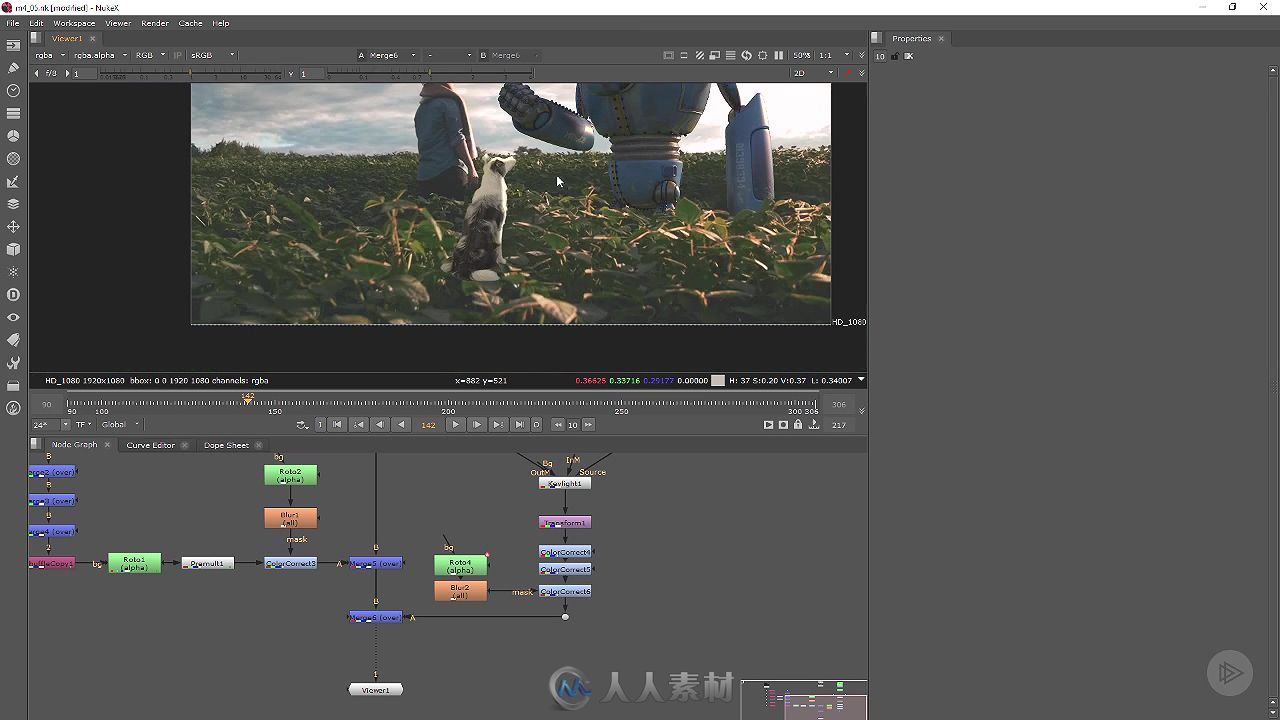This screenshot has height=720, width=1280.
Task: Open the FurnaceCore plugins icon
Action: pyautogui.click(x=13, y=408)
